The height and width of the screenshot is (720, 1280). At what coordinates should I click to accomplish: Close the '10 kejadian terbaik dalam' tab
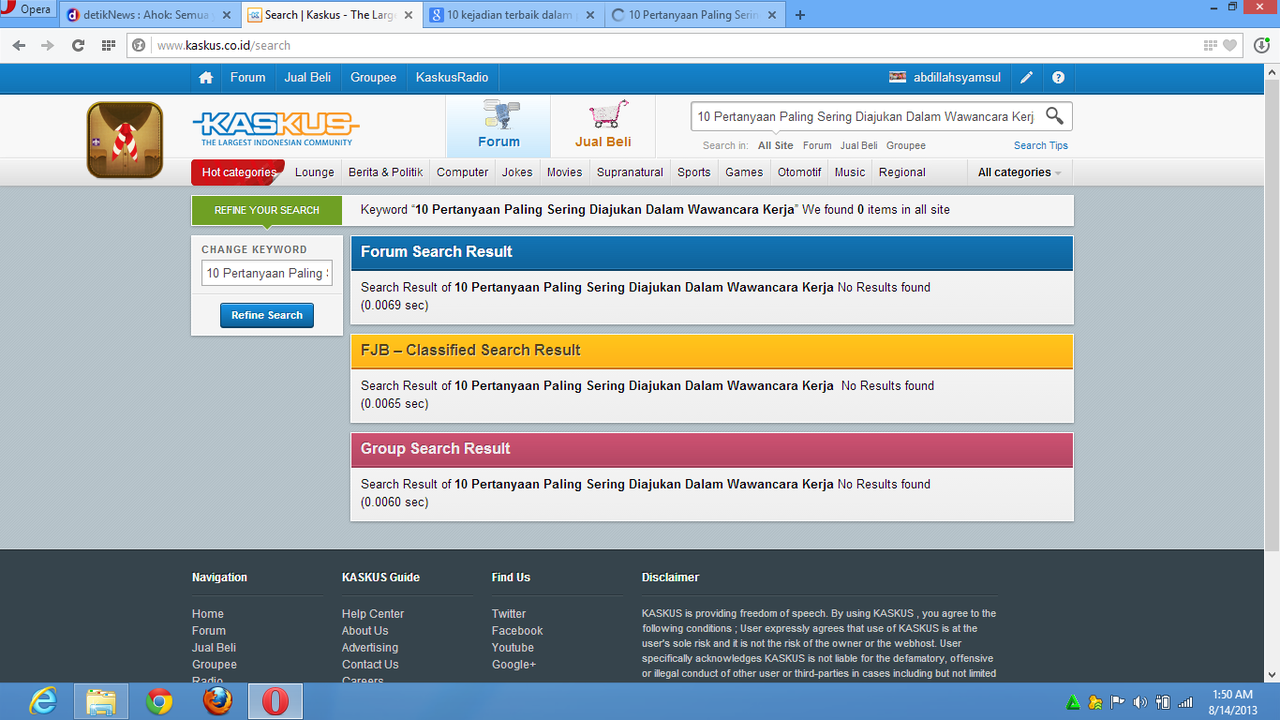coord(590,15)
